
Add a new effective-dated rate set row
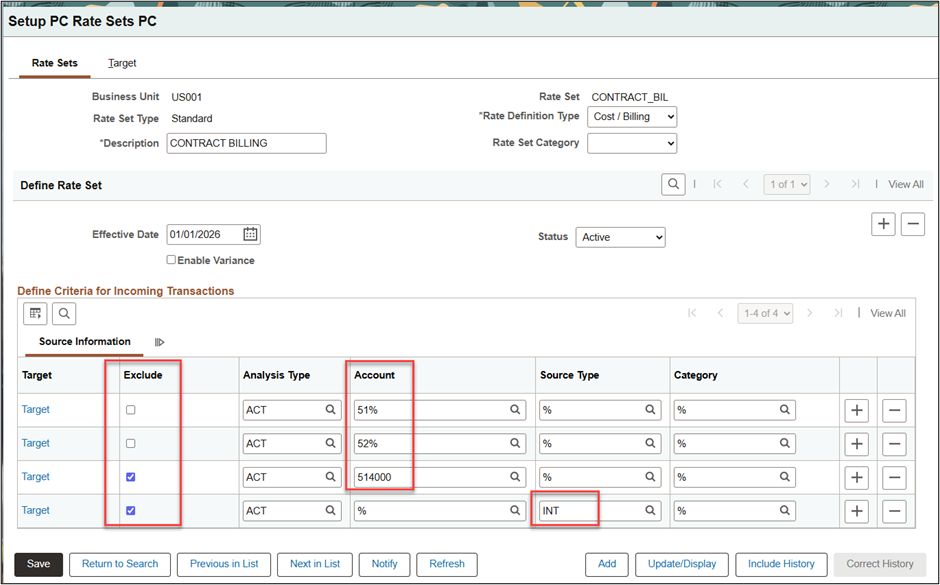(883, 224)
